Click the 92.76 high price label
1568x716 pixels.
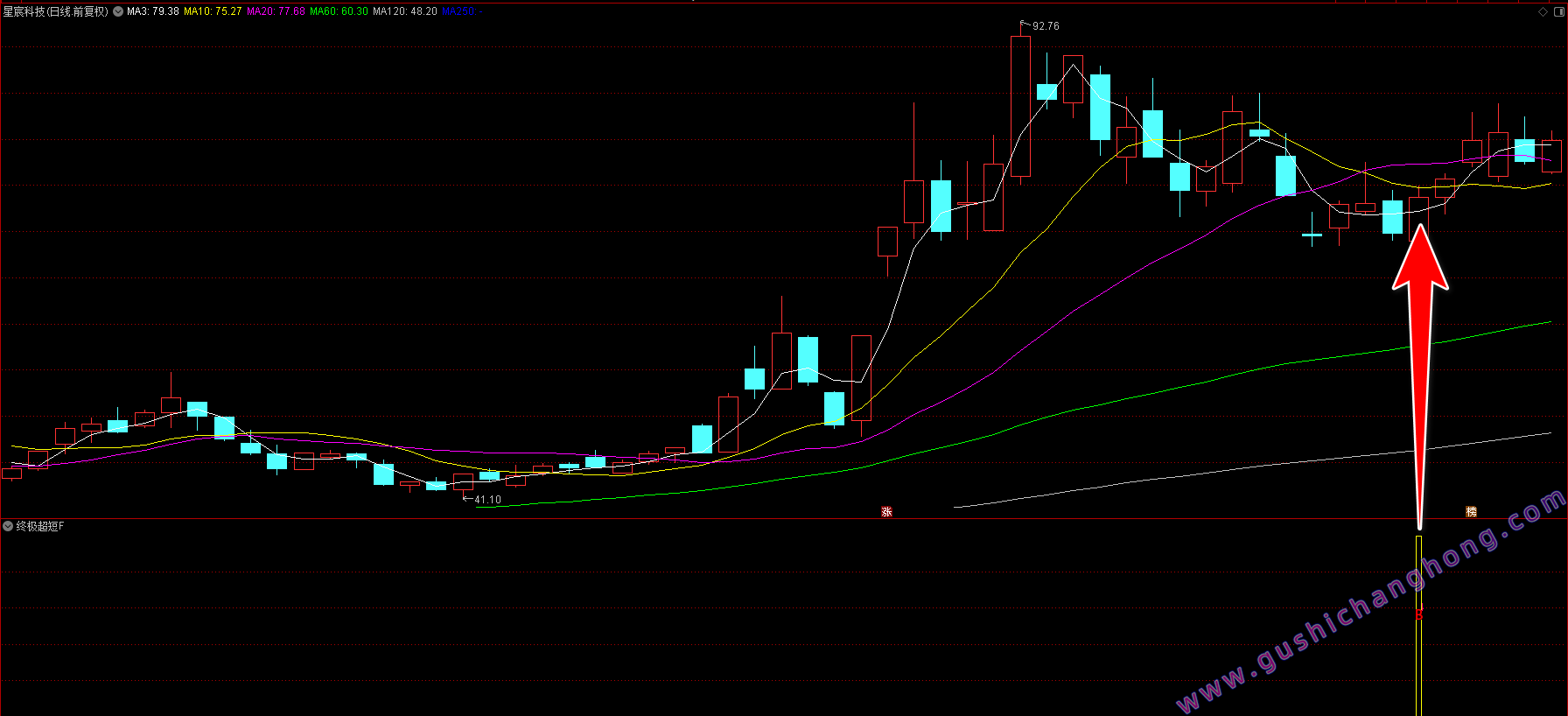(x=1046, y=26)
